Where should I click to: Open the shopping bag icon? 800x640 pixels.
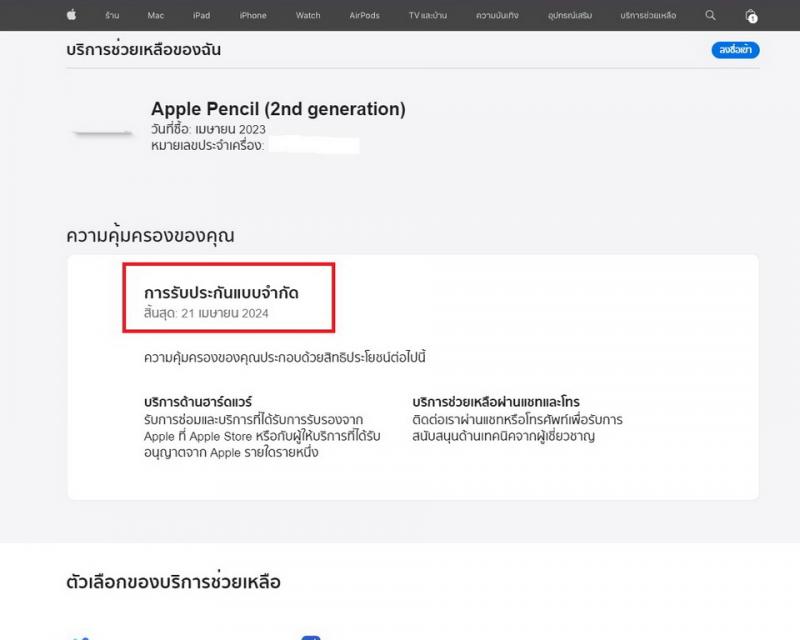pyautogui.click(x=751, y=16)
